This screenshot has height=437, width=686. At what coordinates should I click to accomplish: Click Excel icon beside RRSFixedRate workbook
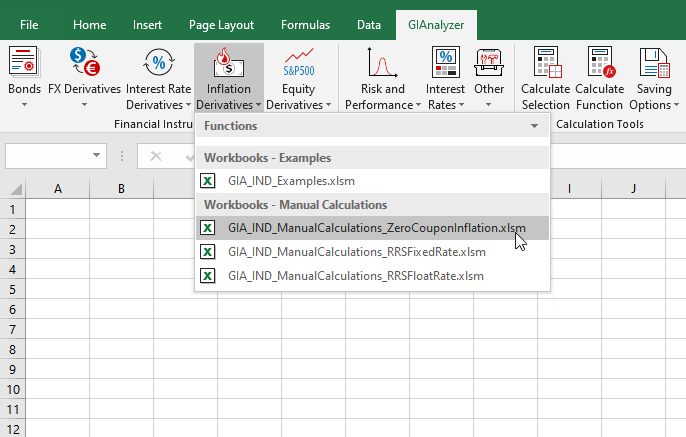point(208,252)
